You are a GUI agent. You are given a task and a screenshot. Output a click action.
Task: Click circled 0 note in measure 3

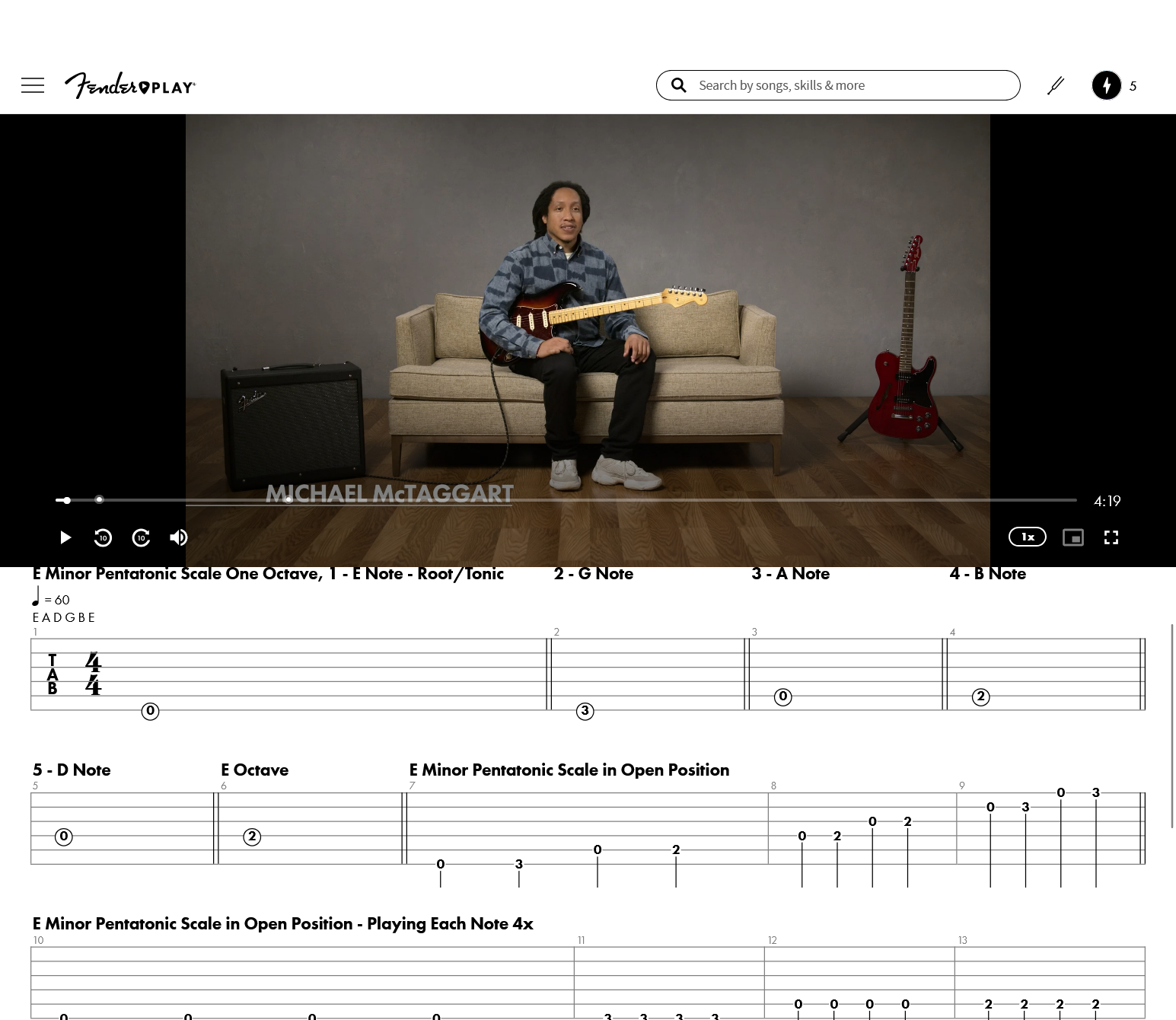783,696
